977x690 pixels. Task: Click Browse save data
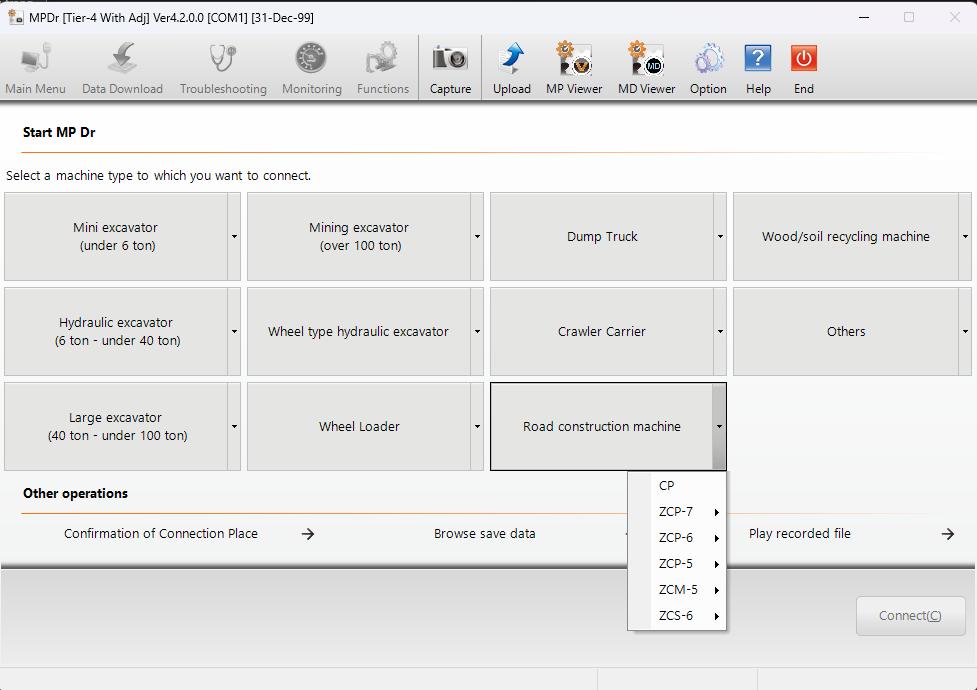[x=485, y=534]
